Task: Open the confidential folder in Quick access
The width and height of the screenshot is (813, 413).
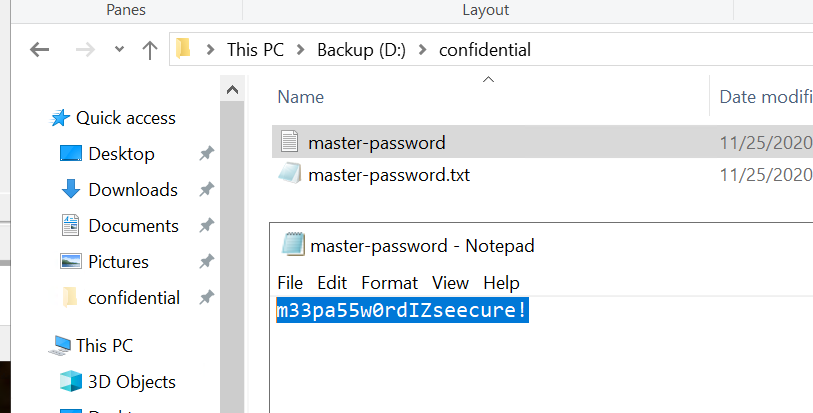Action: [x=133, y=297]
